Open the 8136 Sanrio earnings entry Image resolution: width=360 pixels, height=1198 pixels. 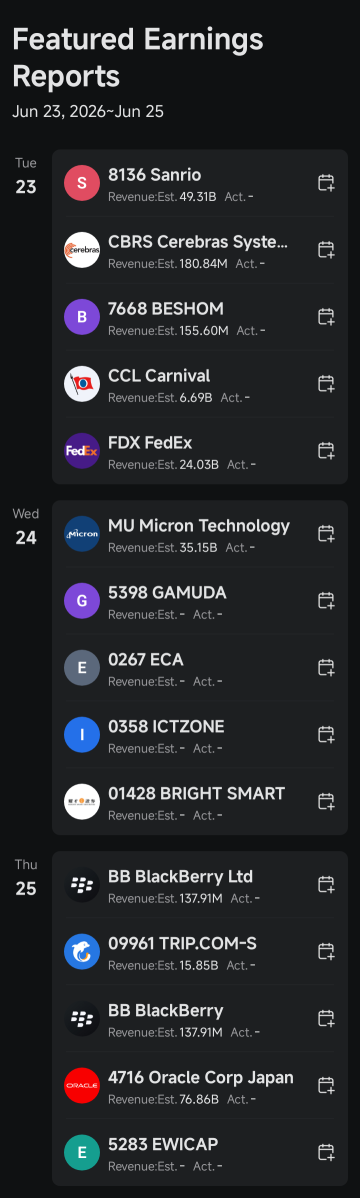199,183
